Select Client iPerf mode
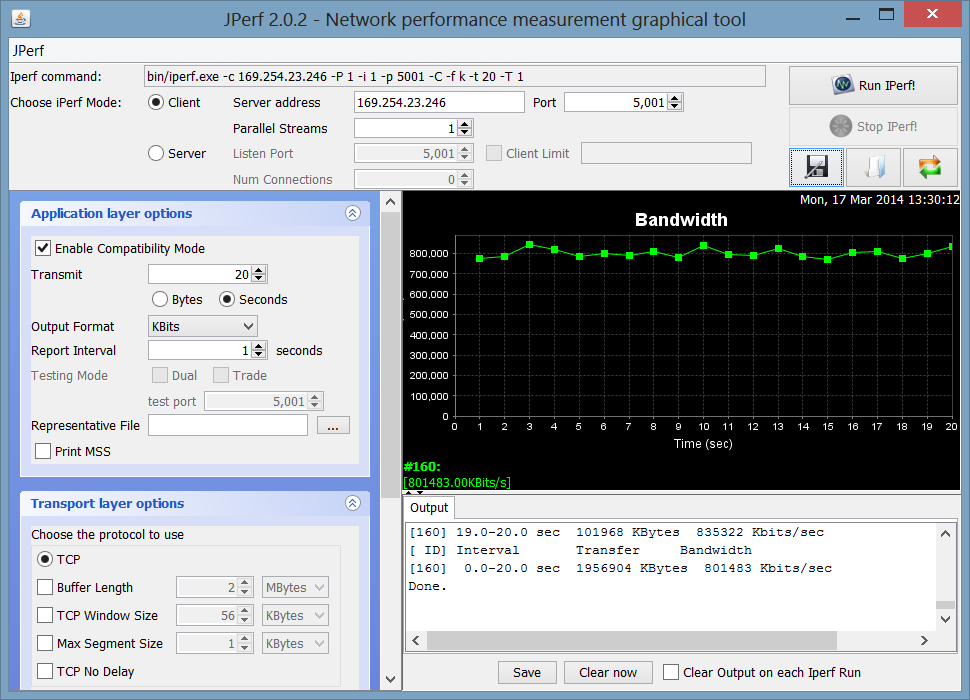970x700 pixels. pos(156,103)
